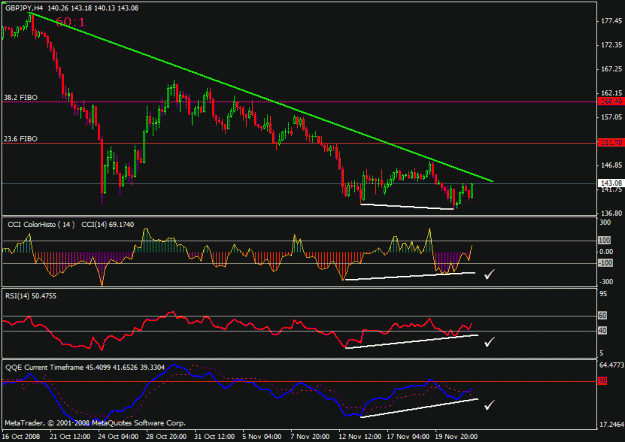Click the checkmark in the CCI panel
Screen dimensions: 625x442
pyautogui.click(x=489, y=274)
